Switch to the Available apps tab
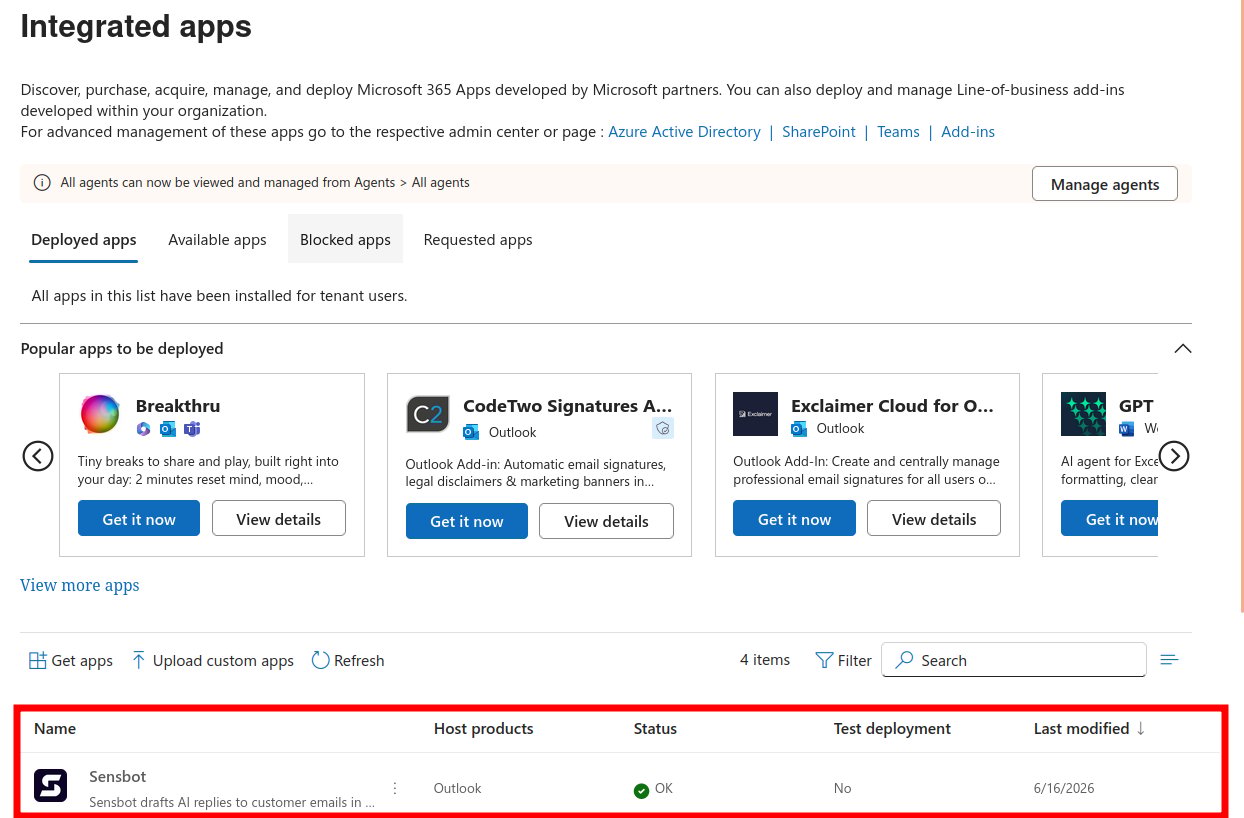 pos(217,240)
